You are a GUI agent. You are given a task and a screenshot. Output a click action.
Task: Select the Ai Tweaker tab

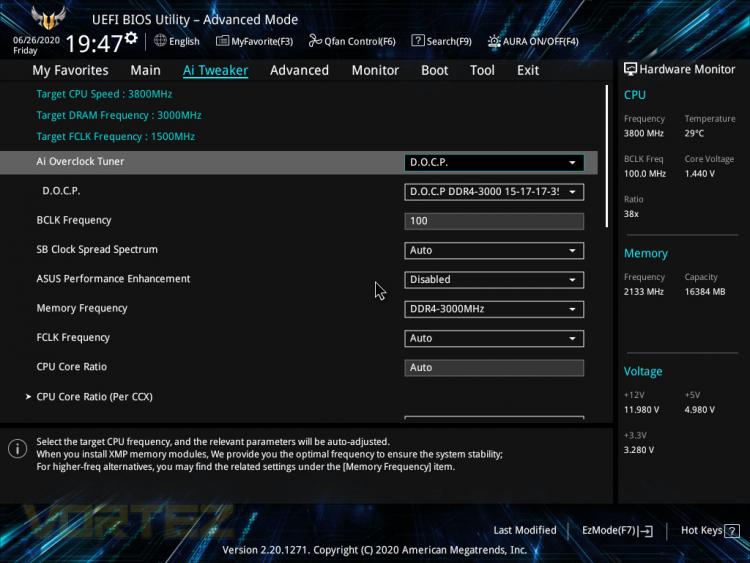pos(215,70)
